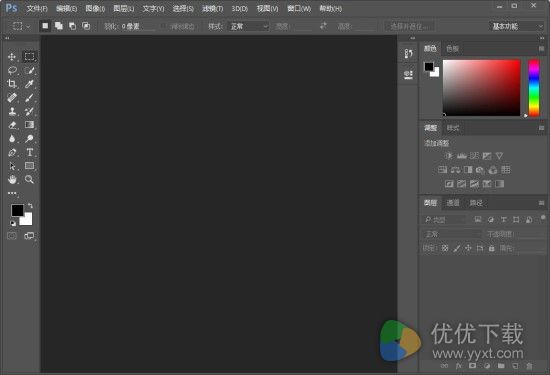This screenshot has height=375, width=550.
Task: Swap width and height in options bar
Action: pyautogui.click(x=323, y=26)
